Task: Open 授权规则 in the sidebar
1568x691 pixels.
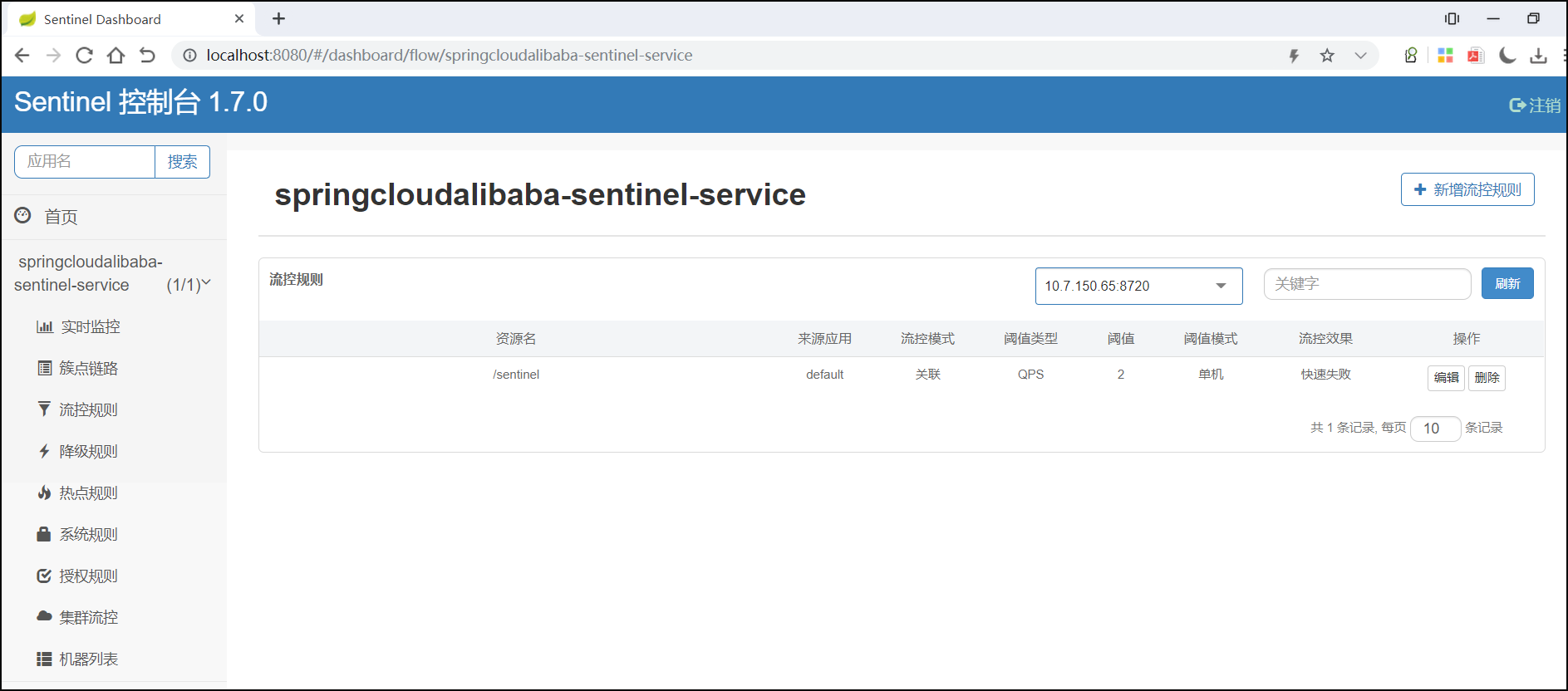Action: (89, 576)
